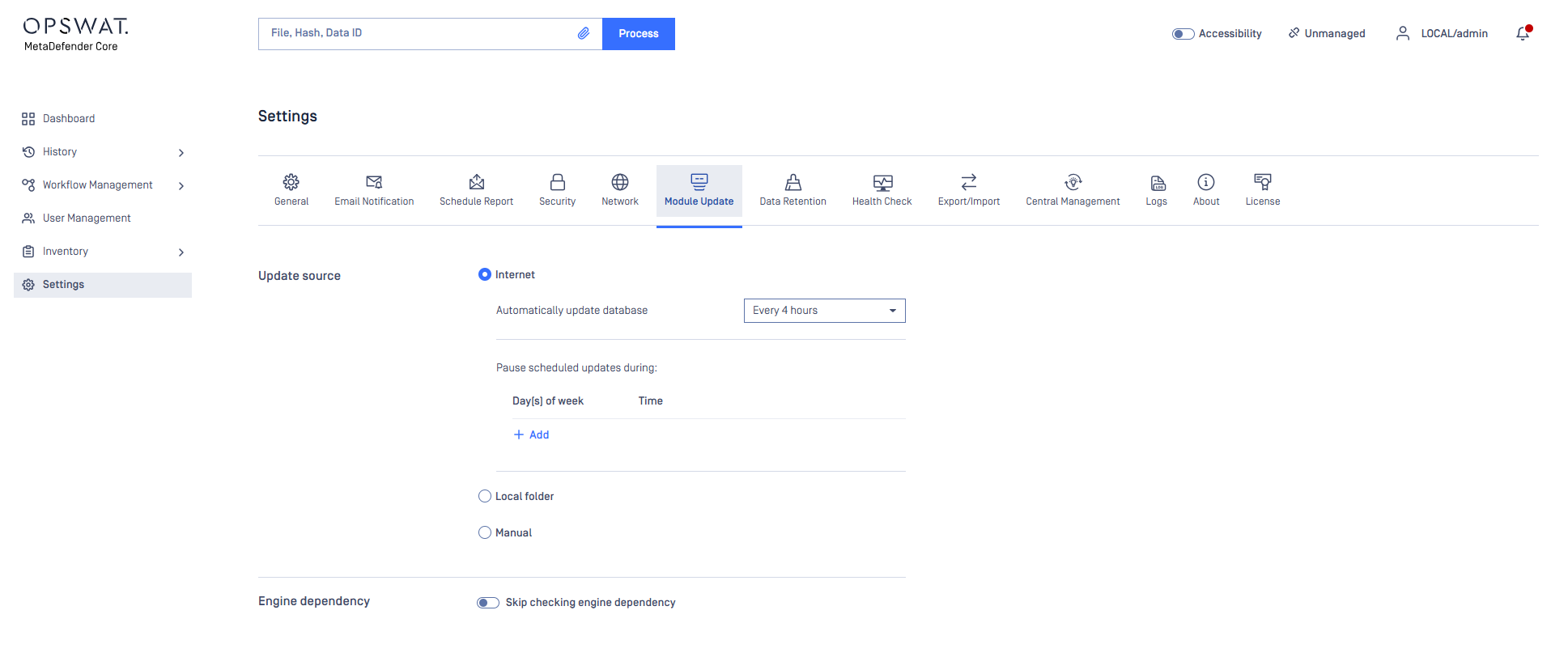Click the File, Hash, Data ID field
Viewport: 1568px width, 657px height.
coord(421,33)
